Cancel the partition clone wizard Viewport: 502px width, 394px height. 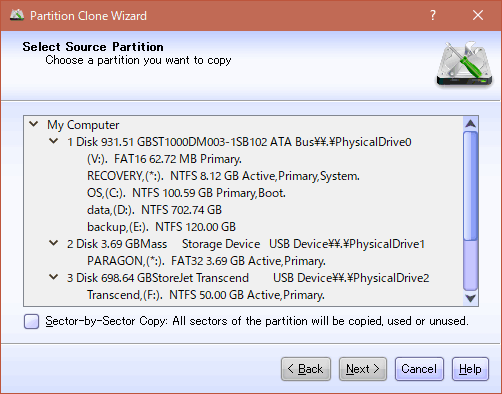coord(419,369)
